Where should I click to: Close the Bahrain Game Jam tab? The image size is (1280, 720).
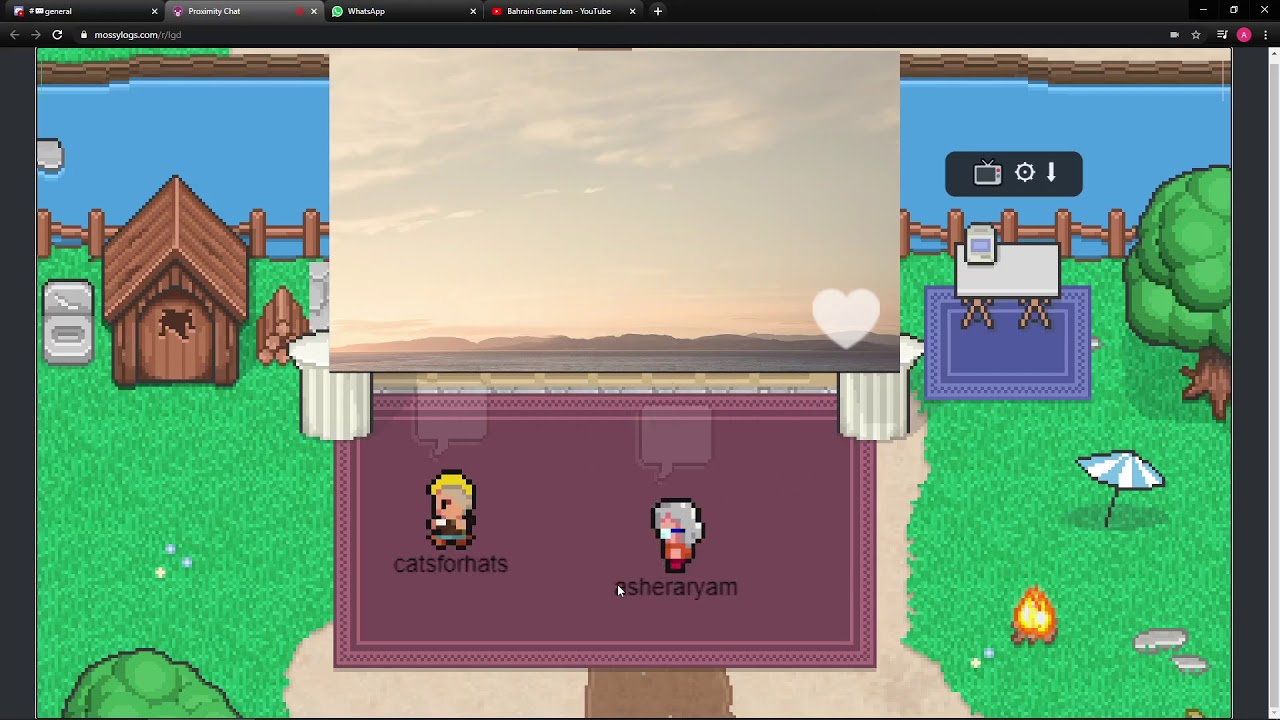tap(632, 11)
